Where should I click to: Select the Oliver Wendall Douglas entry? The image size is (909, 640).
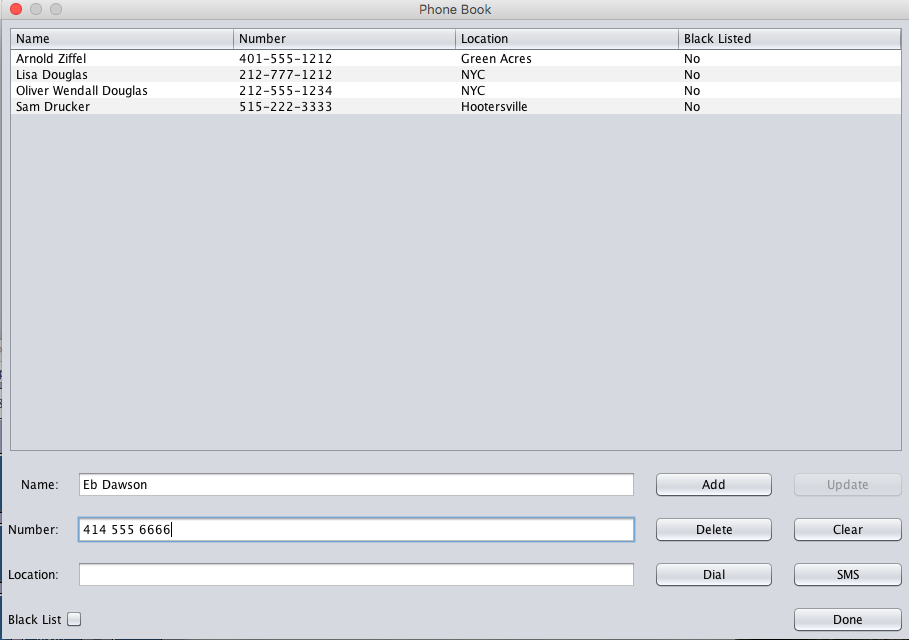[x=456, y=90]
